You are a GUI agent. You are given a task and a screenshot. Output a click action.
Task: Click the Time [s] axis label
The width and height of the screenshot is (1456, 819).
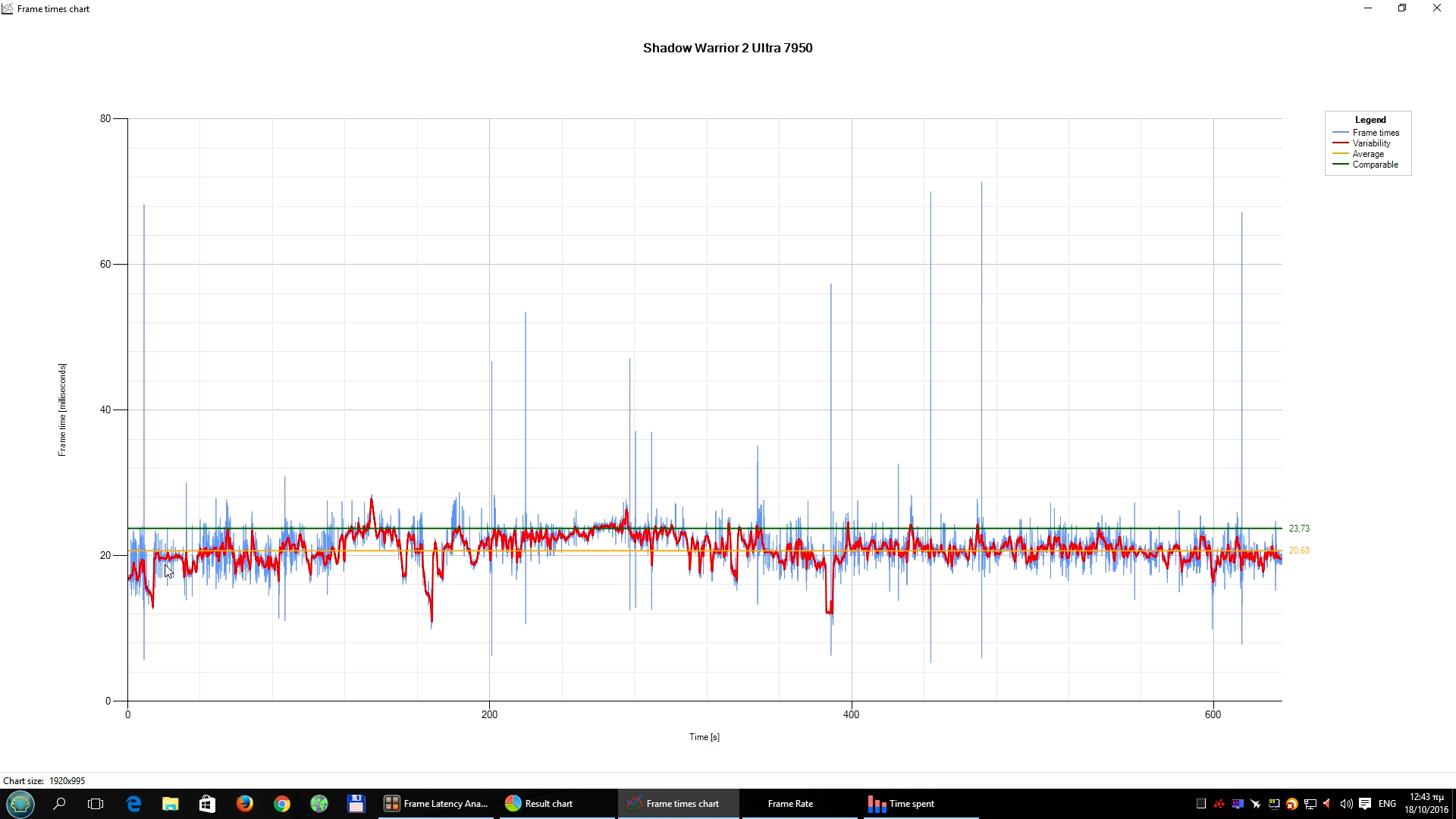tap(704, 737)
